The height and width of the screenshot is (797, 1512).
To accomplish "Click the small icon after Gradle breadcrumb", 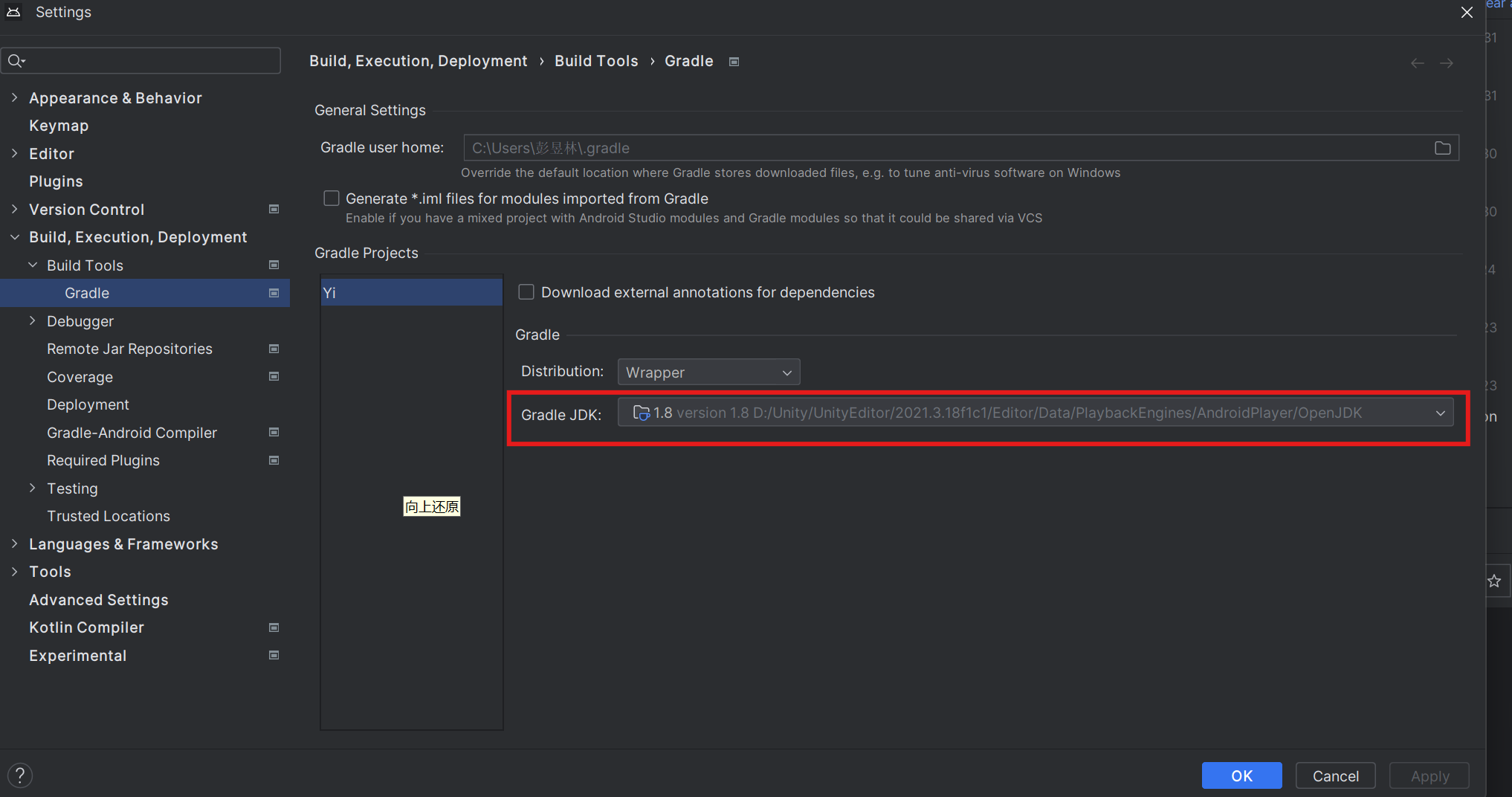I will coord(734,61).
